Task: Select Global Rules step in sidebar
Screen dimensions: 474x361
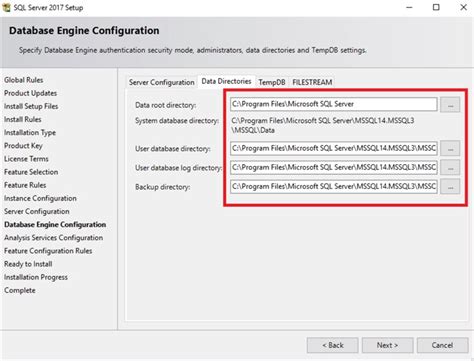Action: pyautogui.click(x=24, y=80)
